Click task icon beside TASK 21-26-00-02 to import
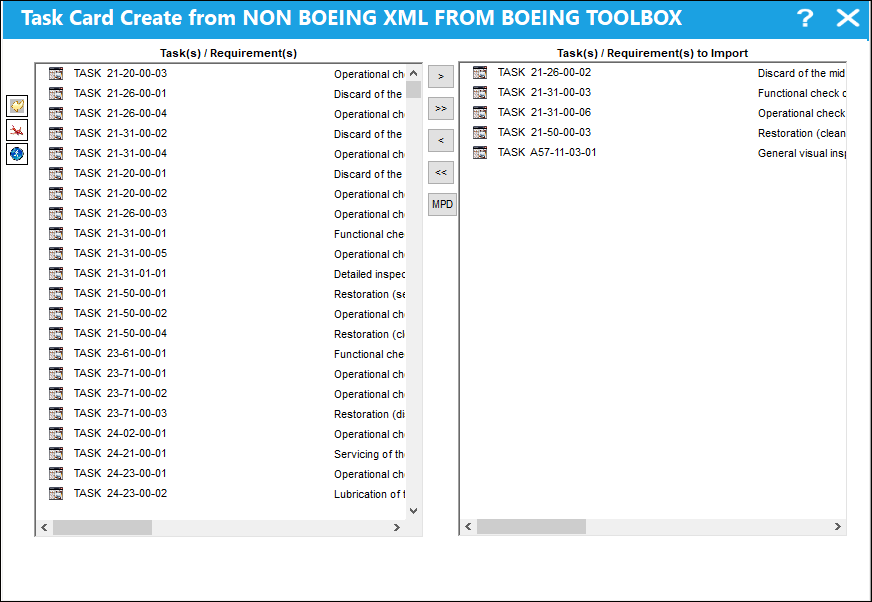This screenshot has height=602, width=872. [x=479, y=72]
